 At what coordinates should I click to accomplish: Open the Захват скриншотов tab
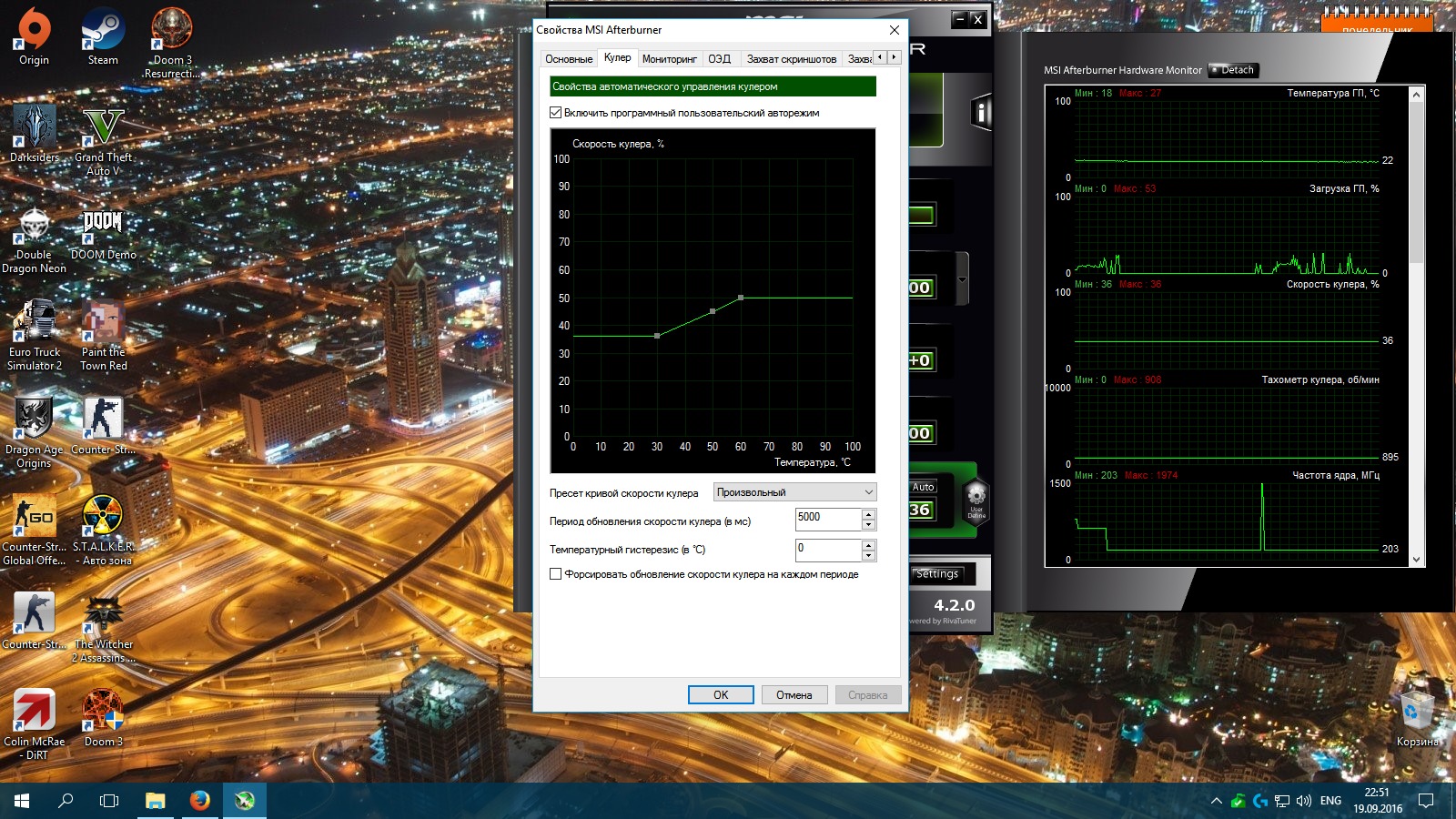pos(792,59)
